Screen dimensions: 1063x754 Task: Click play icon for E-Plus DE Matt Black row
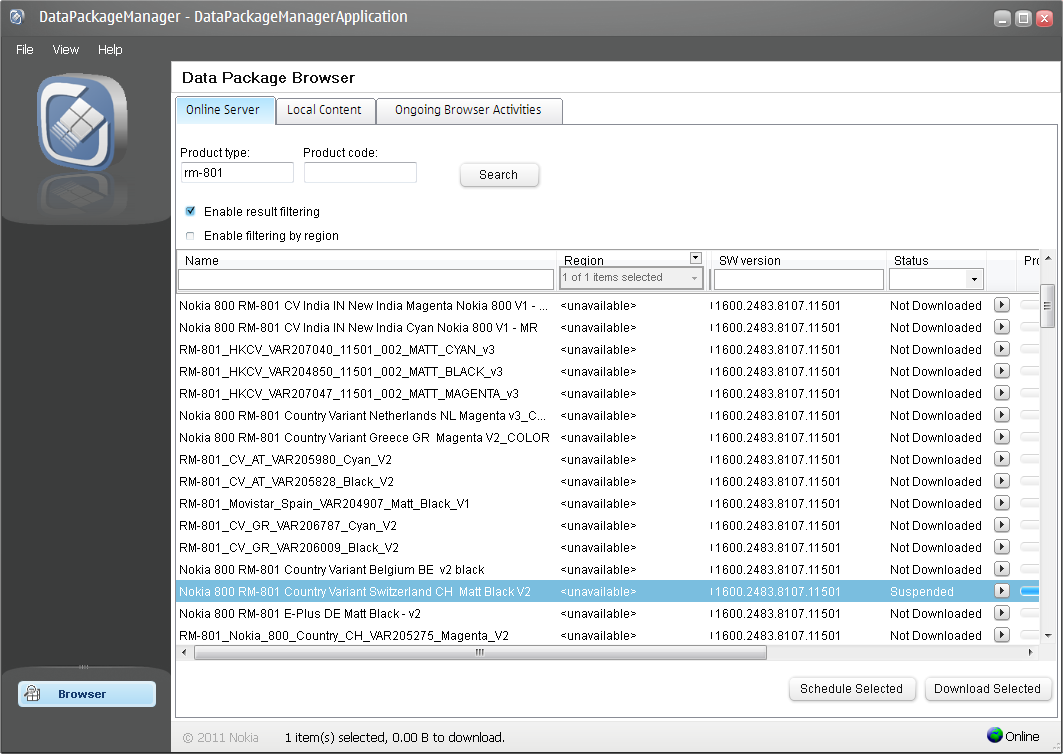1001,613
